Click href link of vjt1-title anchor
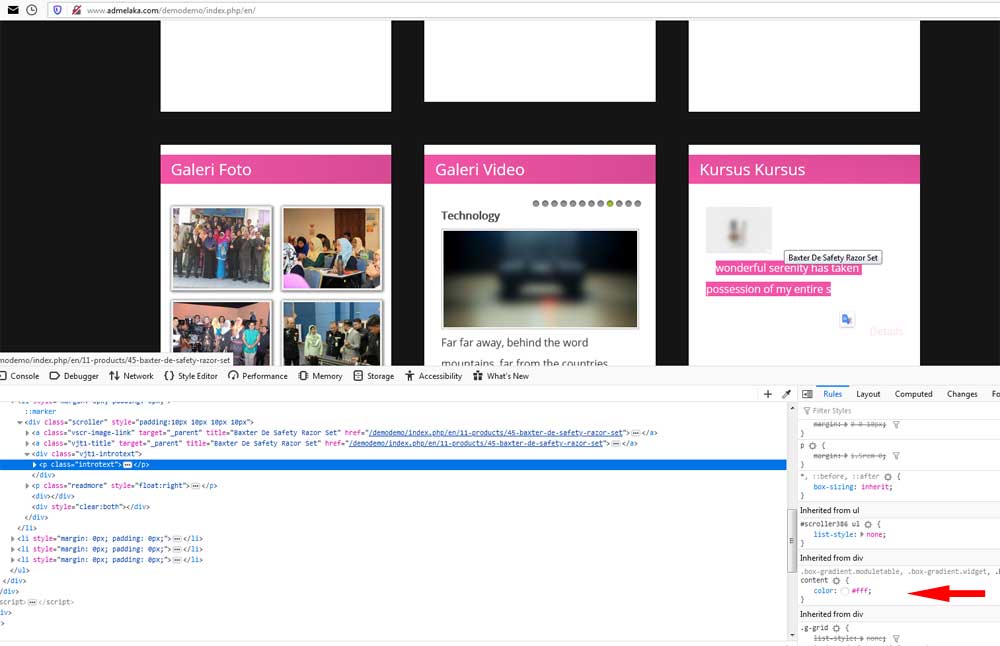The image size is (1000, 646). pyautogui.click(x=475, y=444)
